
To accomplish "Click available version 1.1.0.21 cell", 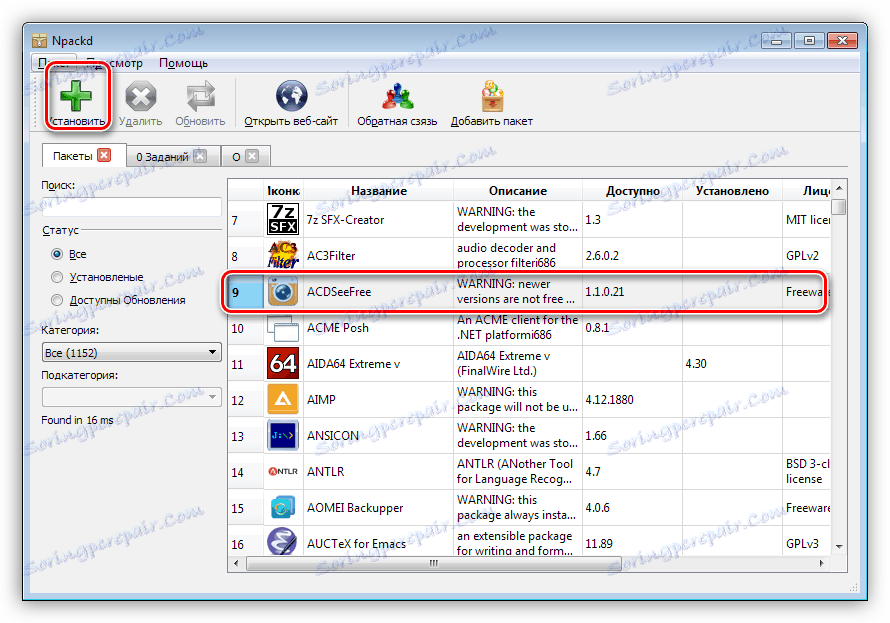I will pyautogui.click(x=632, y=292).
